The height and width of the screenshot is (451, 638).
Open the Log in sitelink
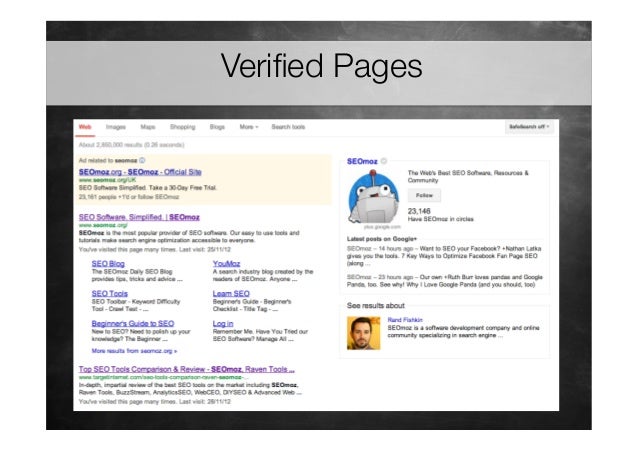click(x=223, y=324)
